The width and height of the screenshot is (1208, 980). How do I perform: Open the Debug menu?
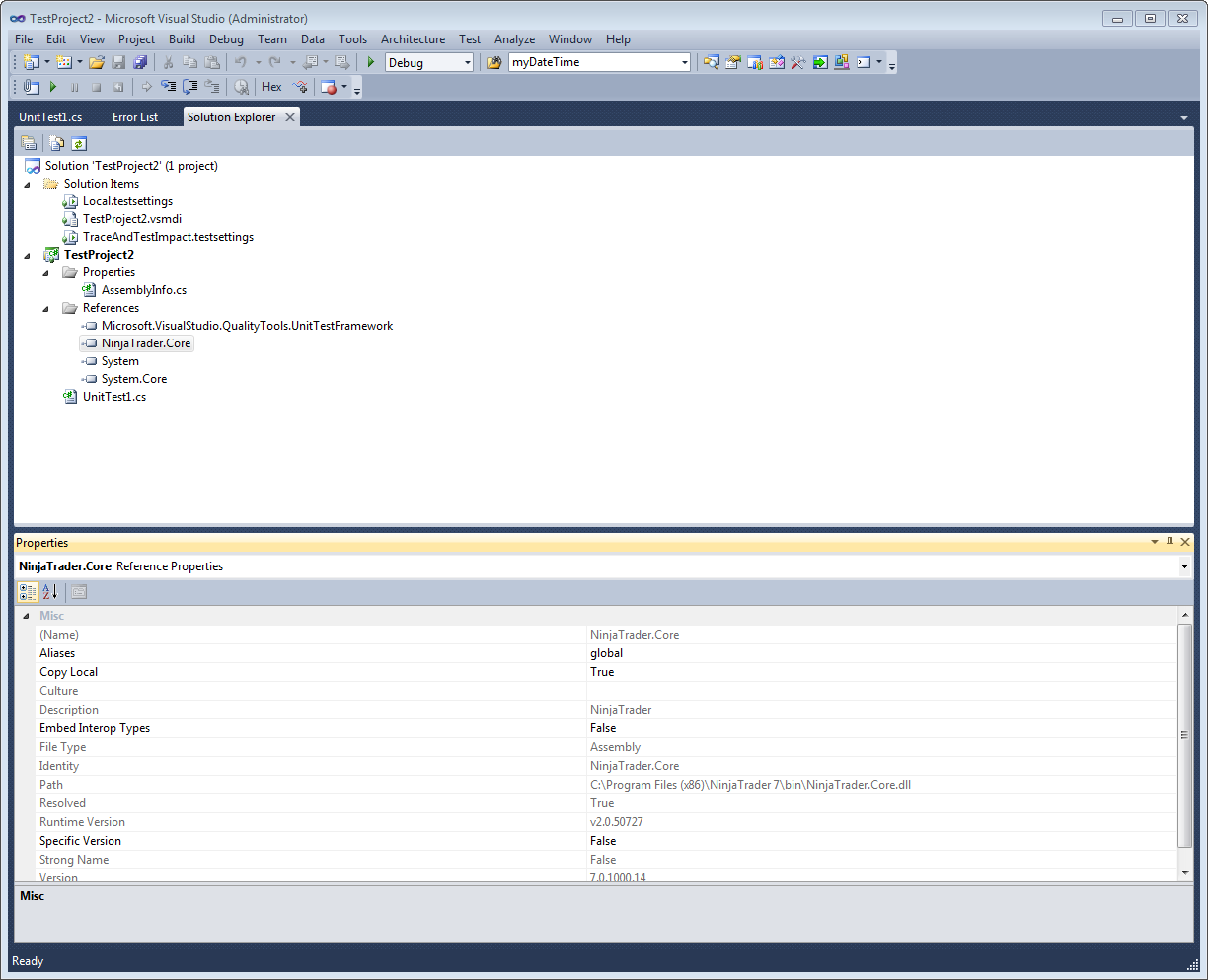(x=226, y=39)
